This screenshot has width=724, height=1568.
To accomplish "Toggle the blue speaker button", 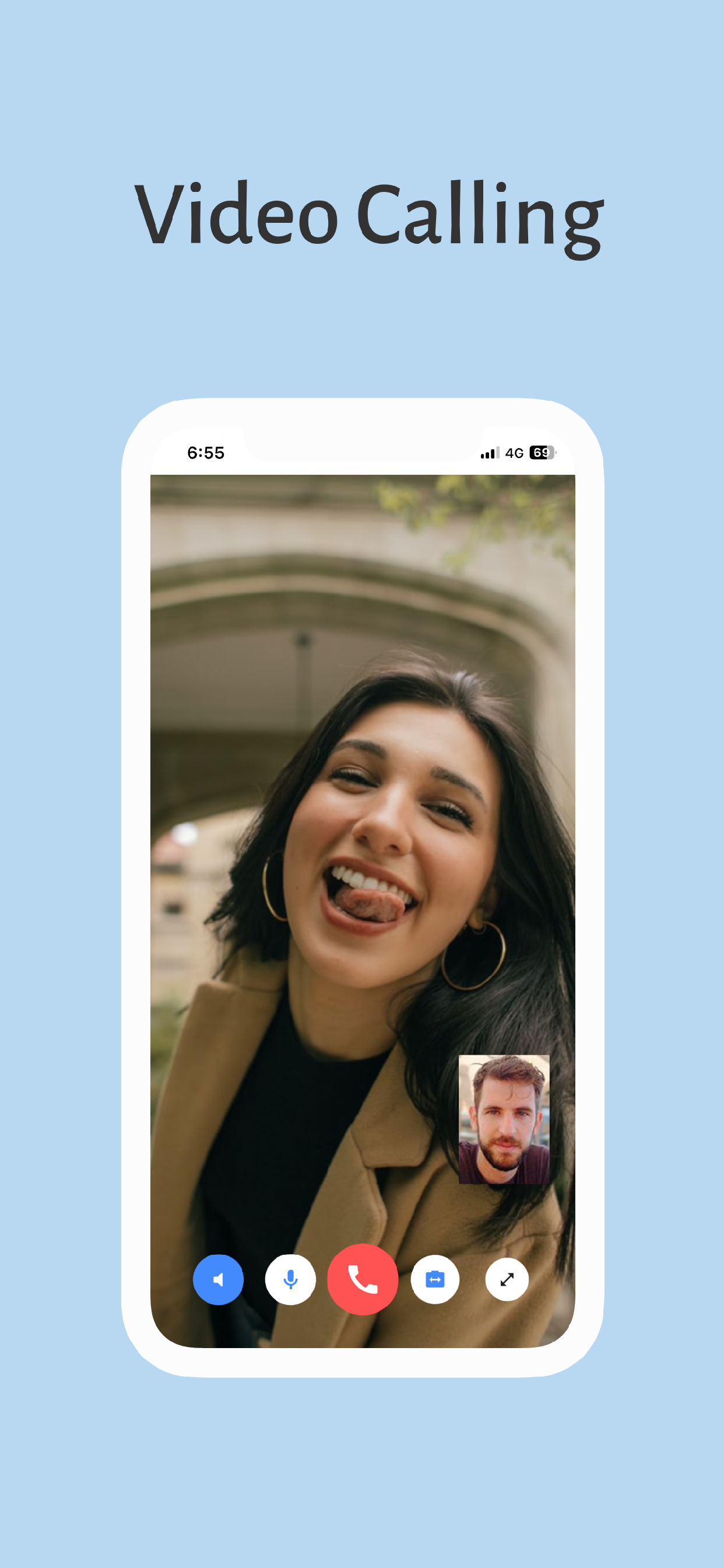I will point(218,1279).
